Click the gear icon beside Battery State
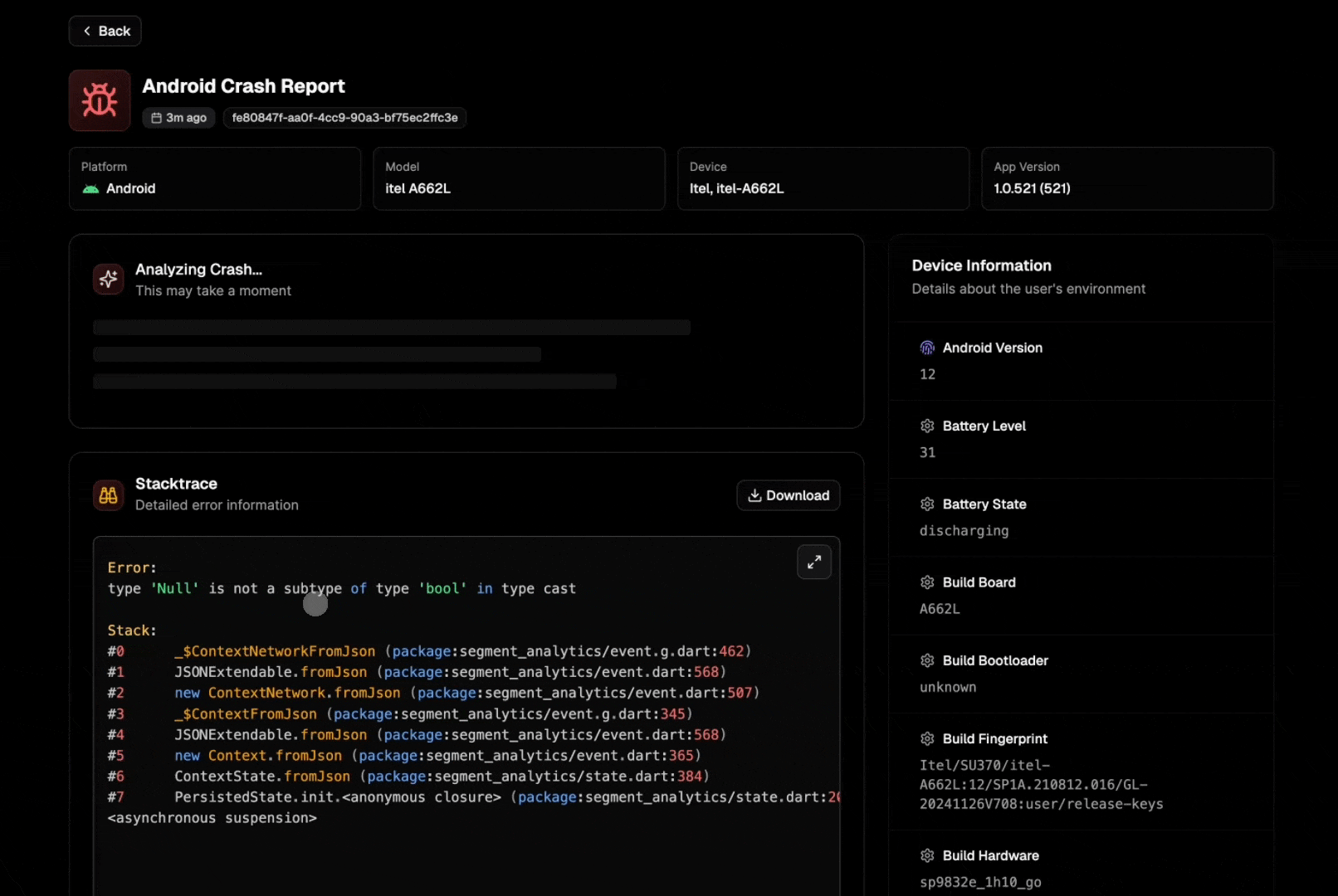The image size is (1338, 896). pos(927,504)
